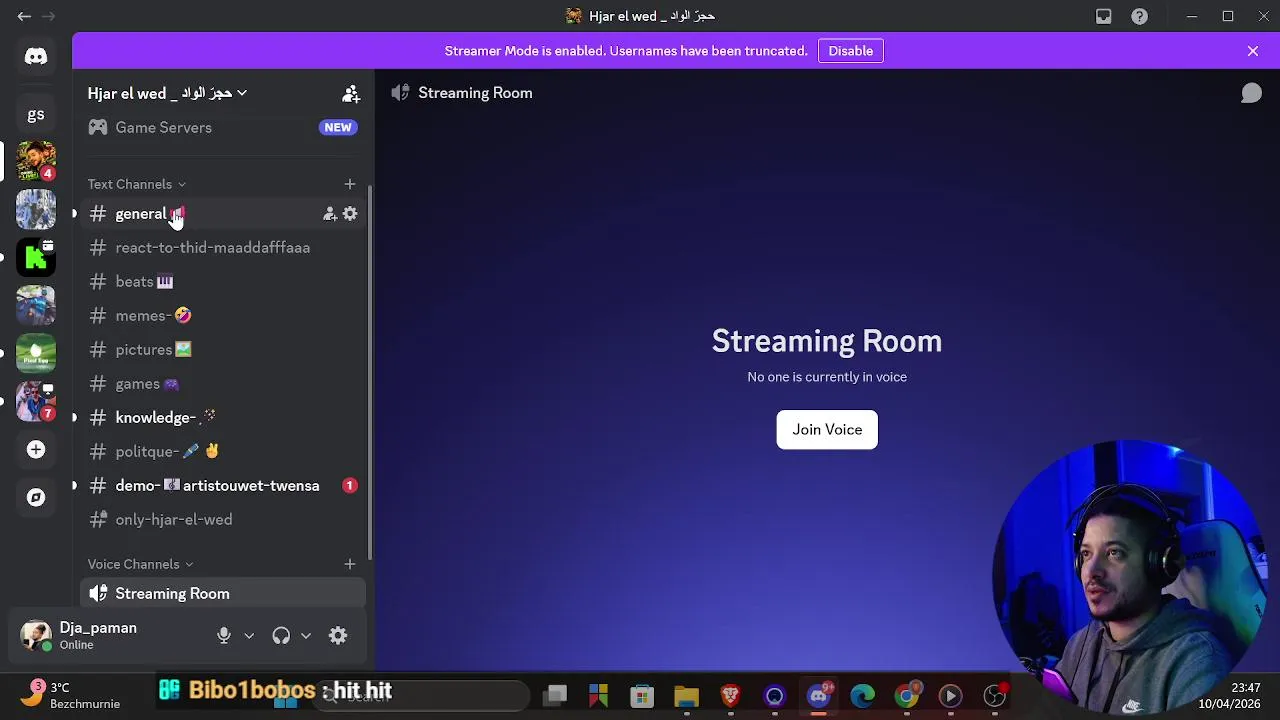Open Discover servers compass icon

36,497
